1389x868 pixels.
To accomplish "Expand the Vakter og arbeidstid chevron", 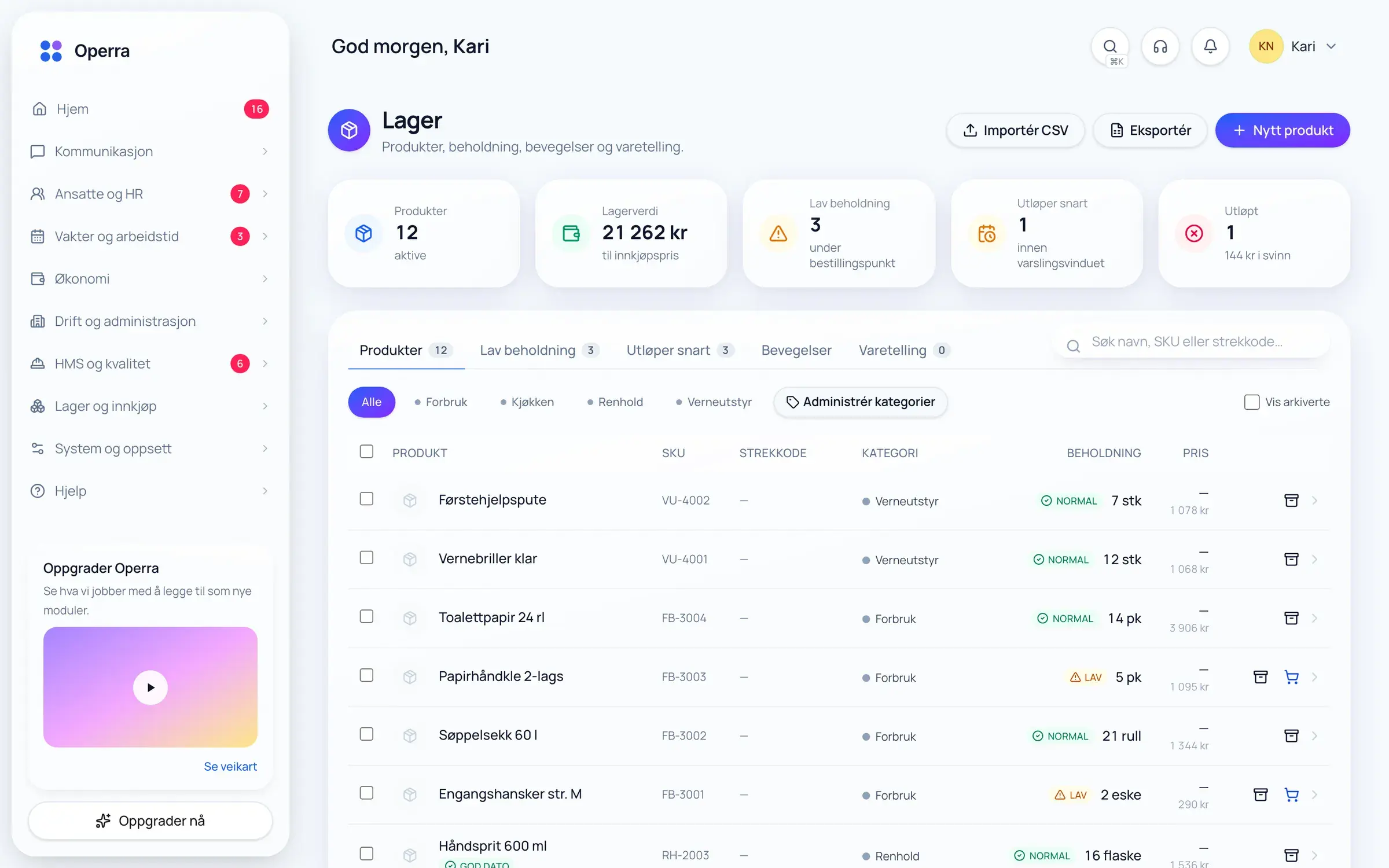I will [265, 236].
